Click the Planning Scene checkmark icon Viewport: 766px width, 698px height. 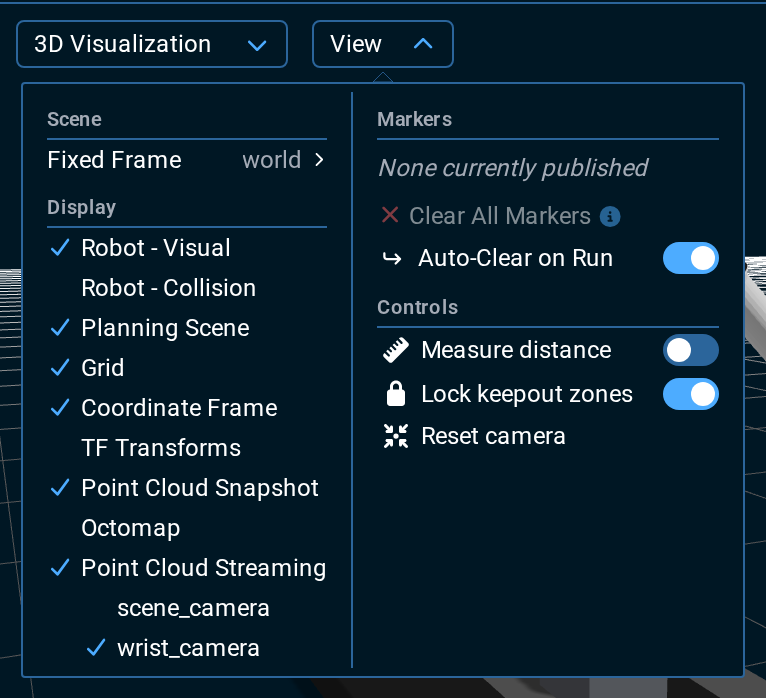click(x=60, y=328)
